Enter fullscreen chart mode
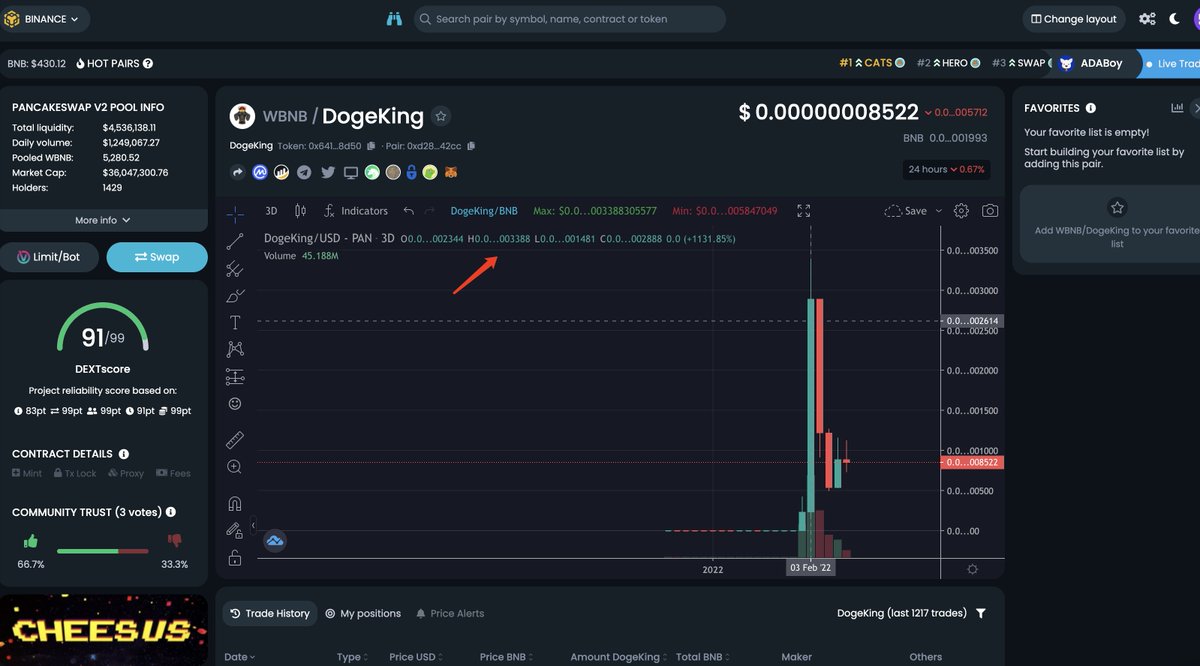Screen dimensions: 1200x666 pyautogui.click(x=804, y=211)
